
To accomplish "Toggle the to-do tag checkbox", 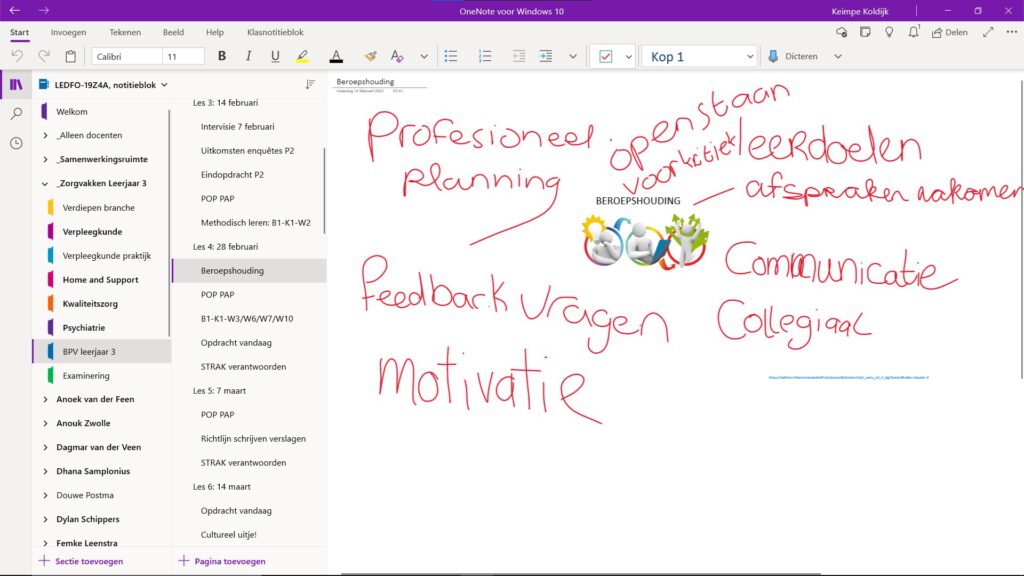I will pos(605,57).
